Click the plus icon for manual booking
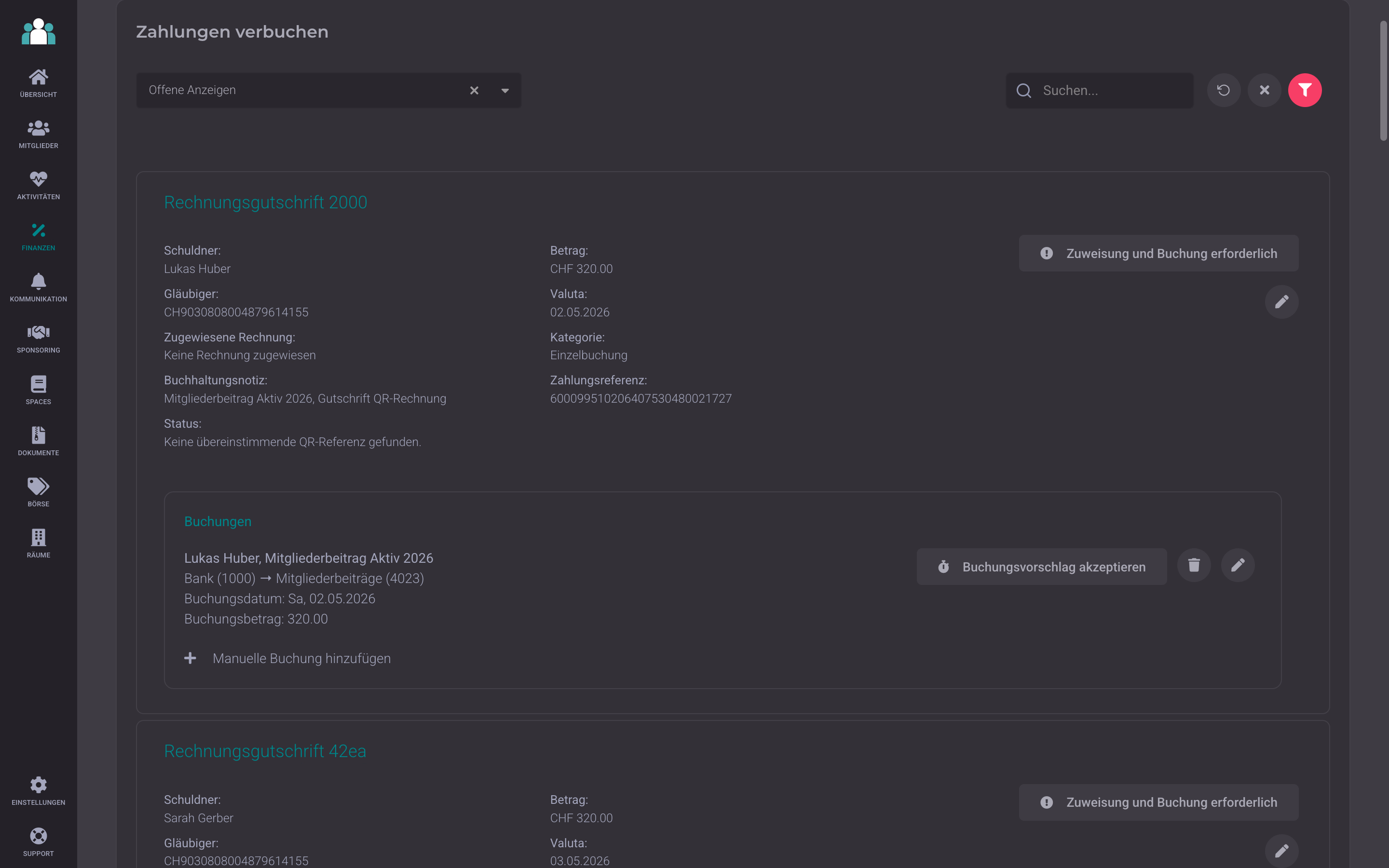 pyautogui.click(x=190, y=658)
